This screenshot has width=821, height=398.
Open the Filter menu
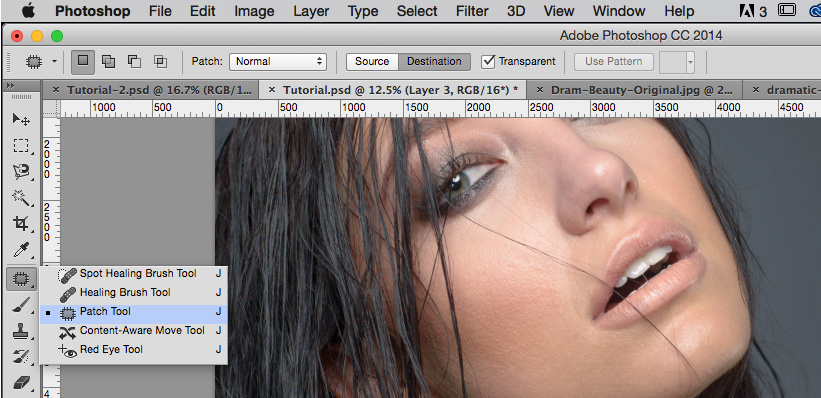(x=472, y=11)
